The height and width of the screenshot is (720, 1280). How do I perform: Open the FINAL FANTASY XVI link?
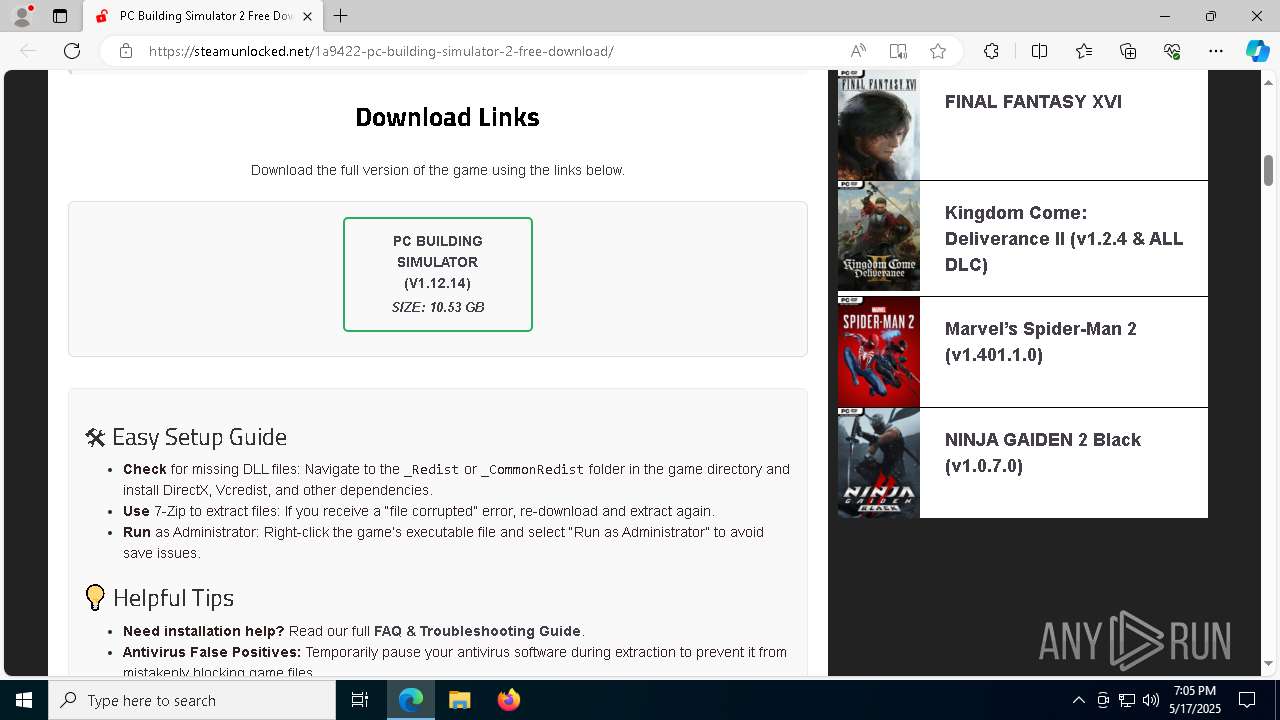pyautogui.click(x=1033, y=102)
